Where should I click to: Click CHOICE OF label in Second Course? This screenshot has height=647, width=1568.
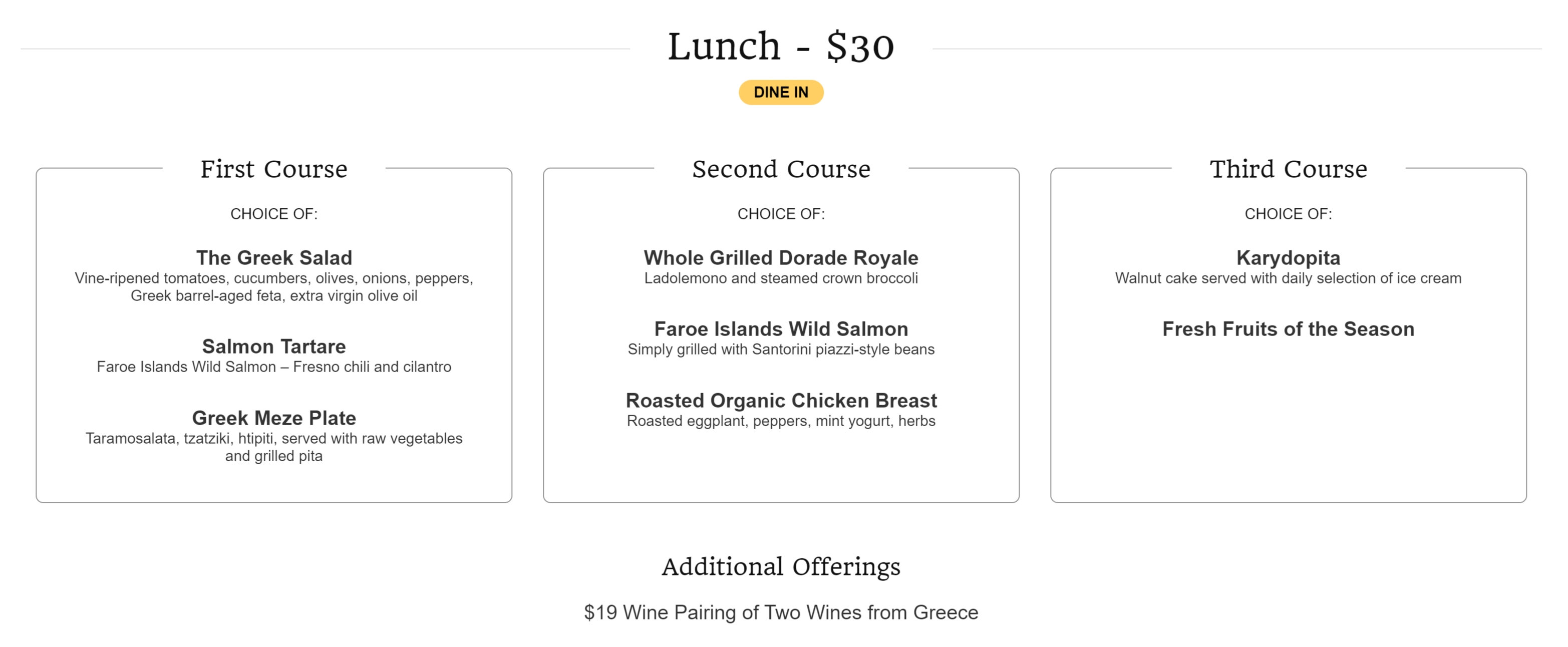781,214
